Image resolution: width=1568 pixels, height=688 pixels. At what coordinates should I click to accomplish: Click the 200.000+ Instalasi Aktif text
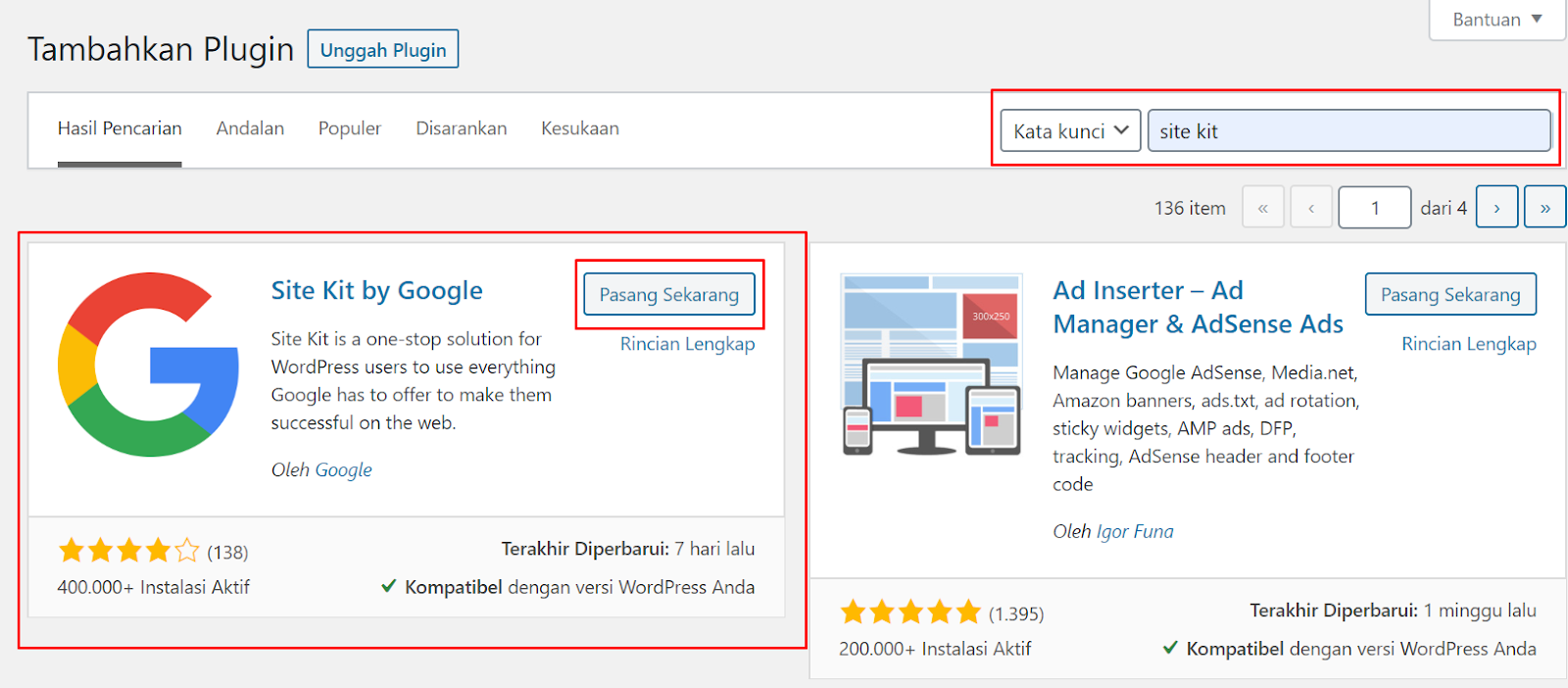[935, 649]
